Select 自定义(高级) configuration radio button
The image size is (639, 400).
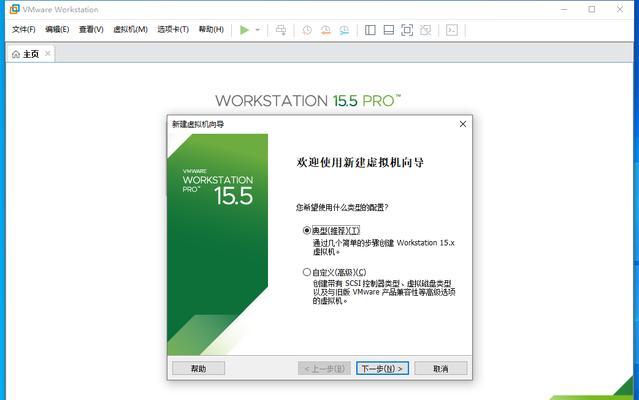coord(306,272)
